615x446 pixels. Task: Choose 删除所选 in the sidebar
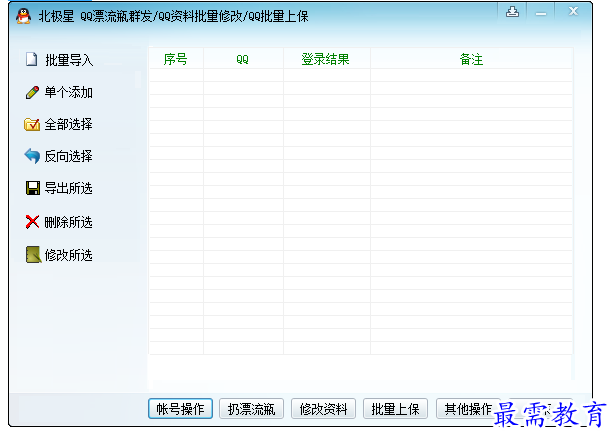point(59,222)
